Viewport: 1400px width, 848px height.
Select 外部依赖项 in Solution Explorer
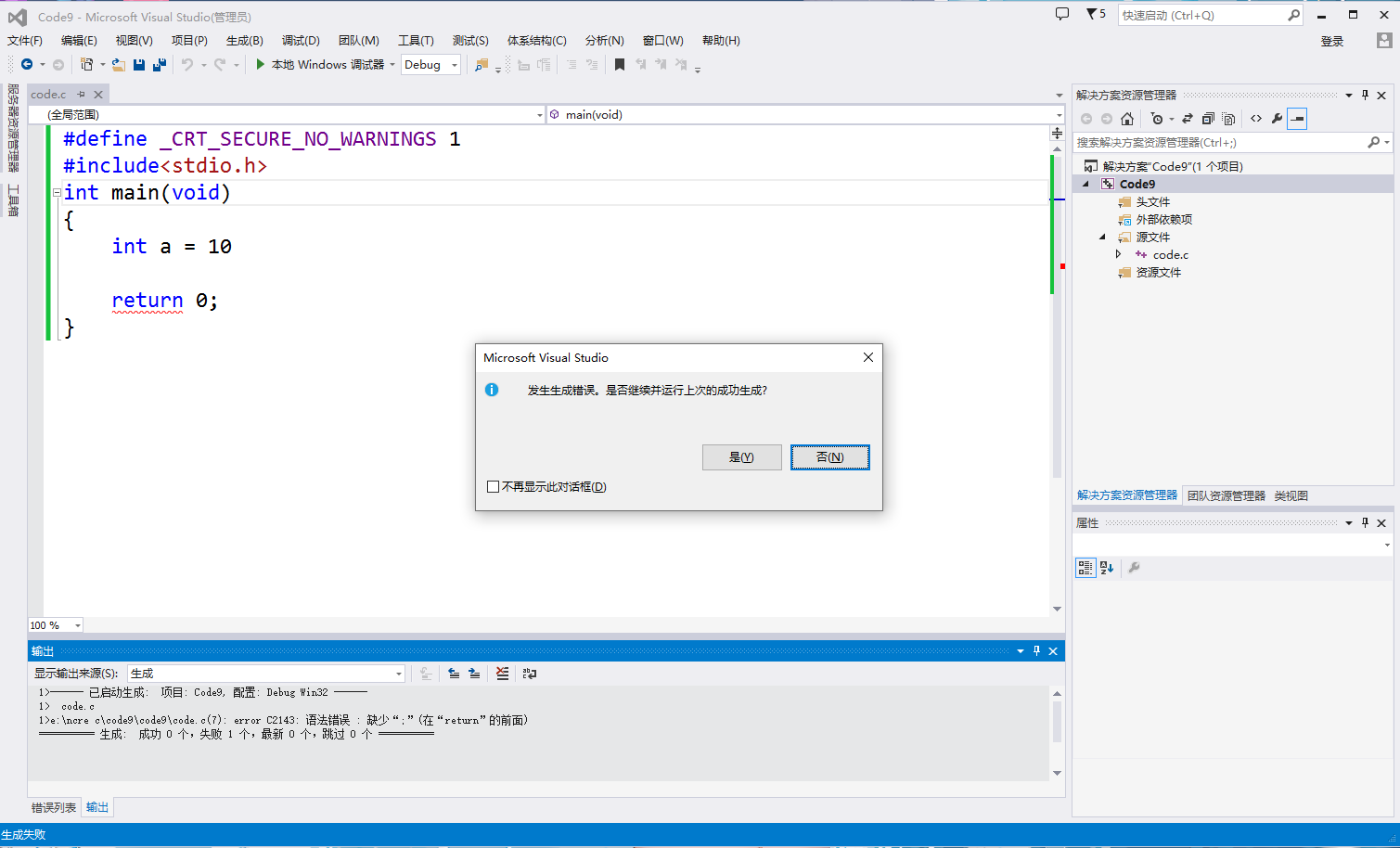pos(1164,219)
